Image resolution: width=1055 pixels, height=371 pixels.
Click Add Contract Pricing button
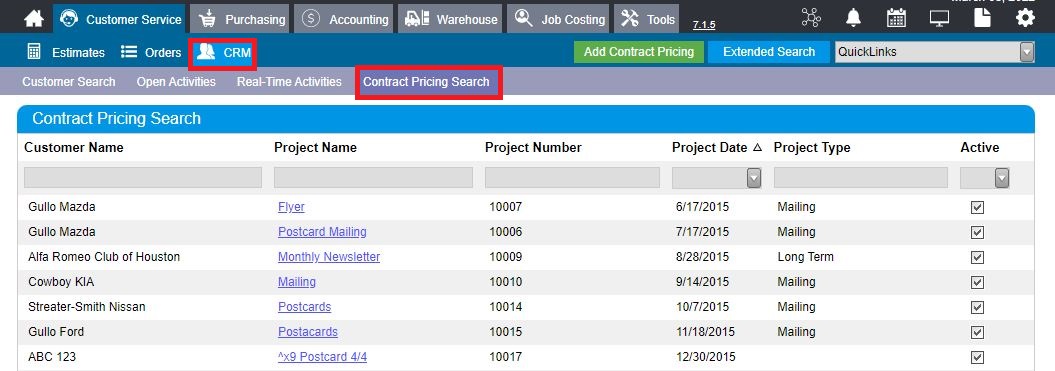(639, 52)
